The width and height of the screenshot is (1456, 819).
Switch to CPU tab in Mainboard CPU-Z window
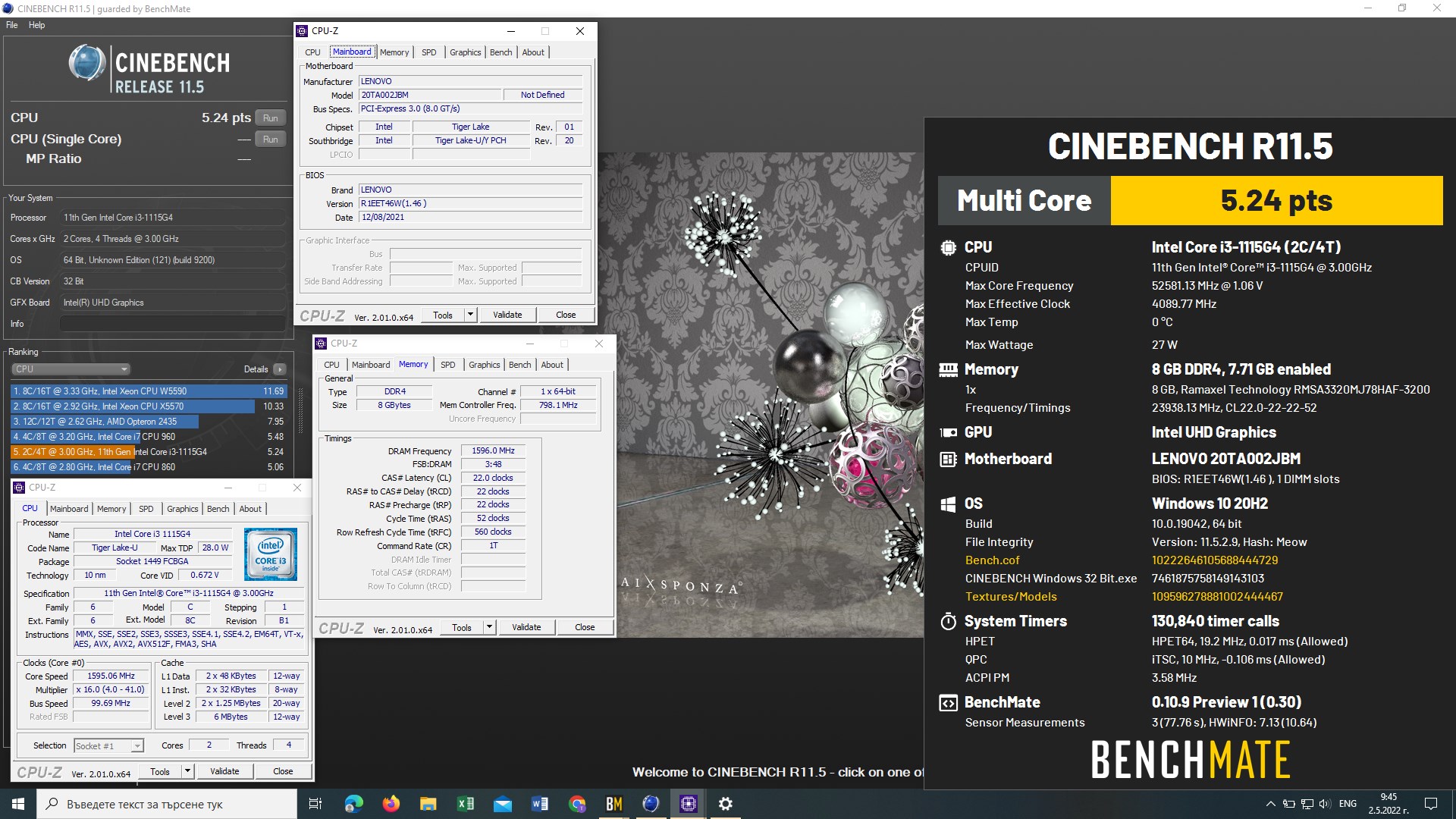[313, 52]
